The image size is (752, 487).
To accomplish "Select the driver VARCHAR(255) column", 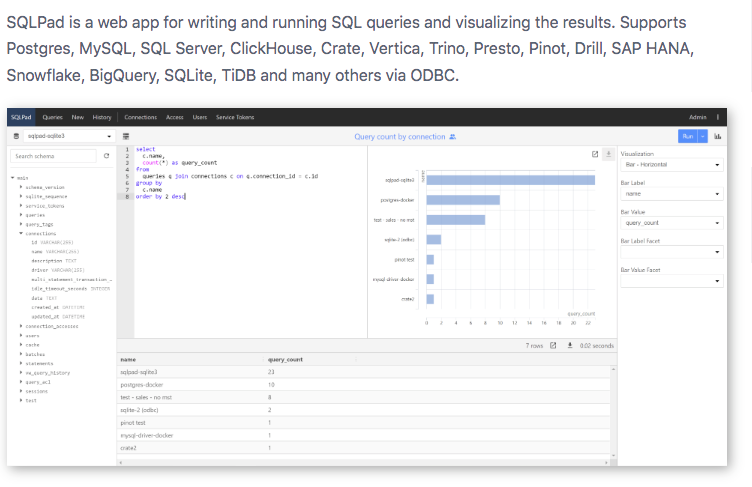I will pos(58,270).
